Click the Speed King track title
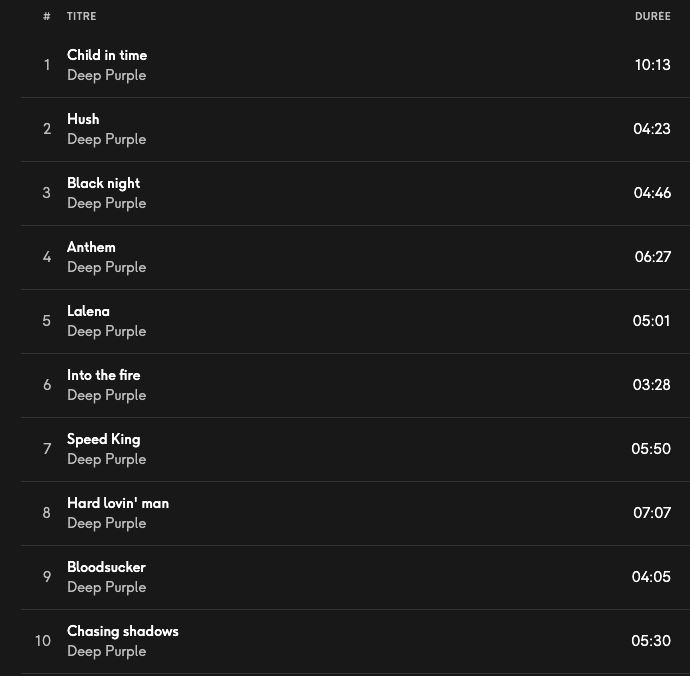The image size is (690, 676). 103,439
